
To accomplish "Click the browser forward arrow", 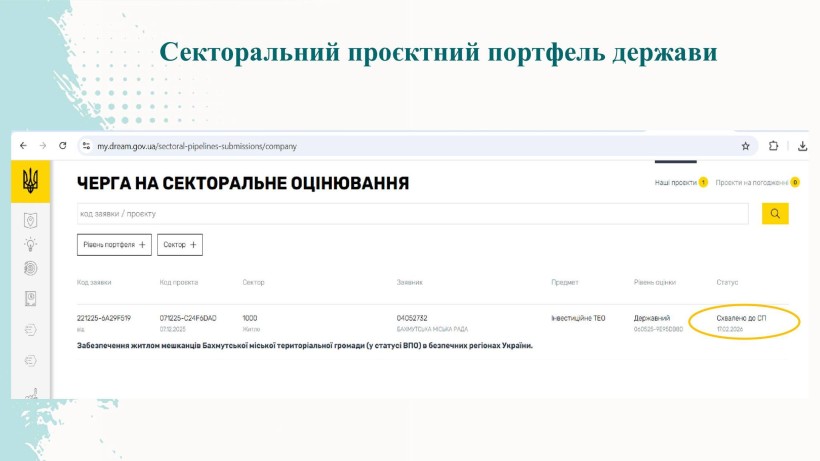I will [x=43, y=146].
